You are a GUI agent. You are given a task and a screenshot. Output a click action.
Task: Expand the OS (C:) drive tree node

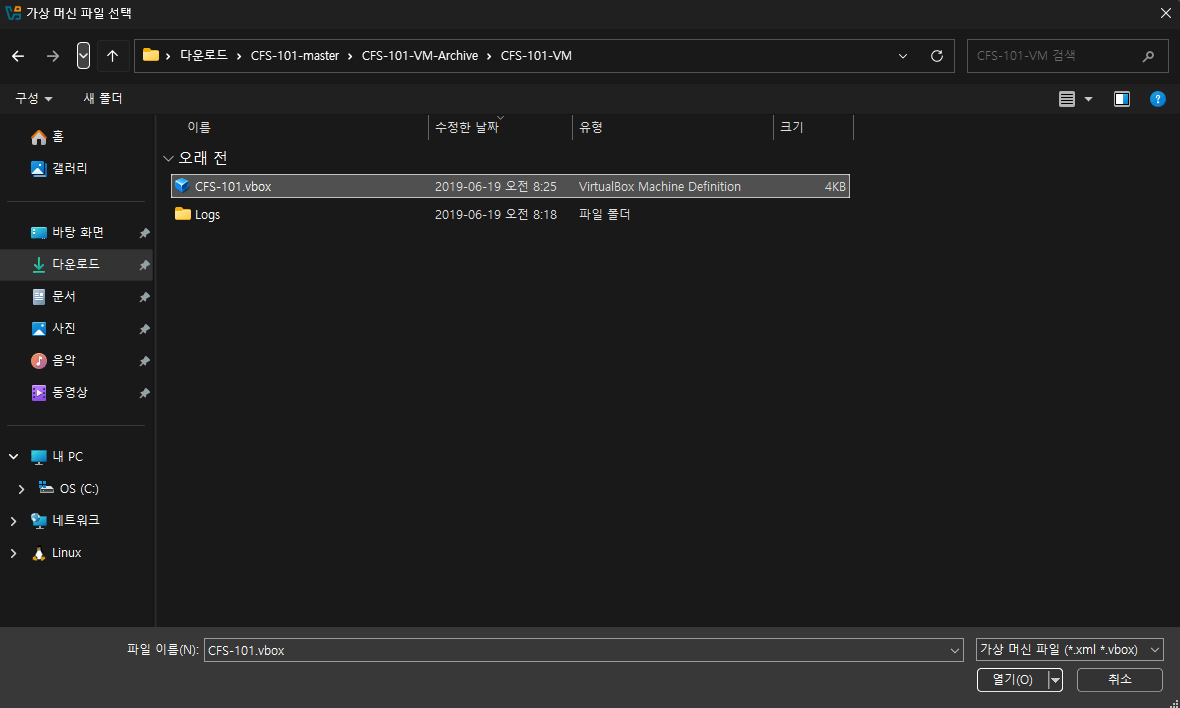click(22, 489)
